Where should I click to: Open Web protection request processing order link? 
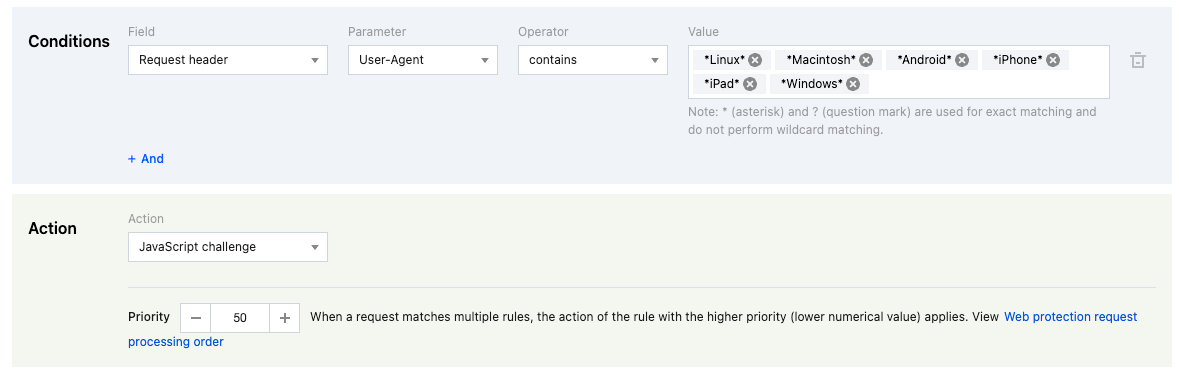632,329
